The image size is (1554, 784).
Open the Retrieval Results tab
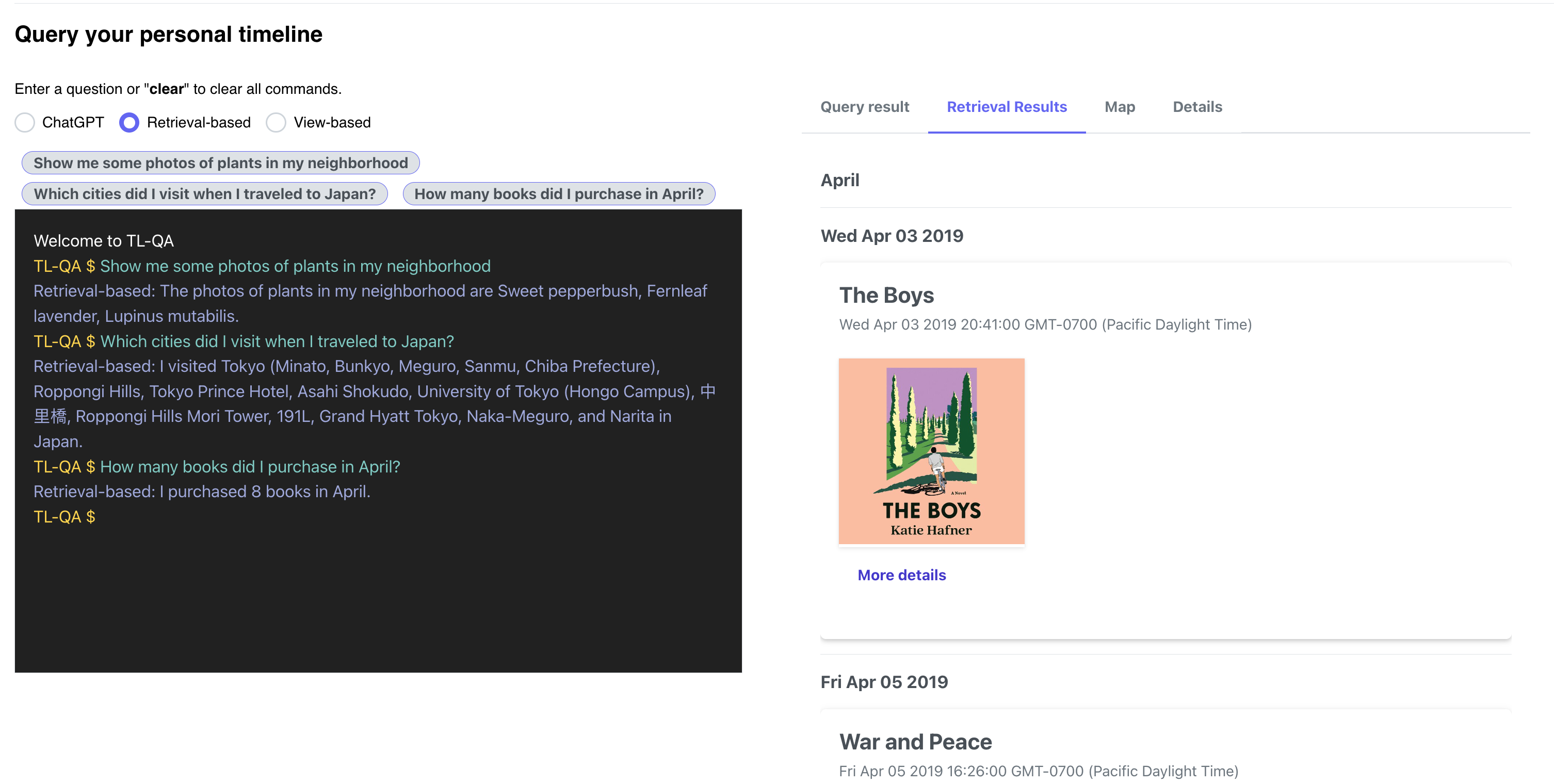tap(1006, 107)
